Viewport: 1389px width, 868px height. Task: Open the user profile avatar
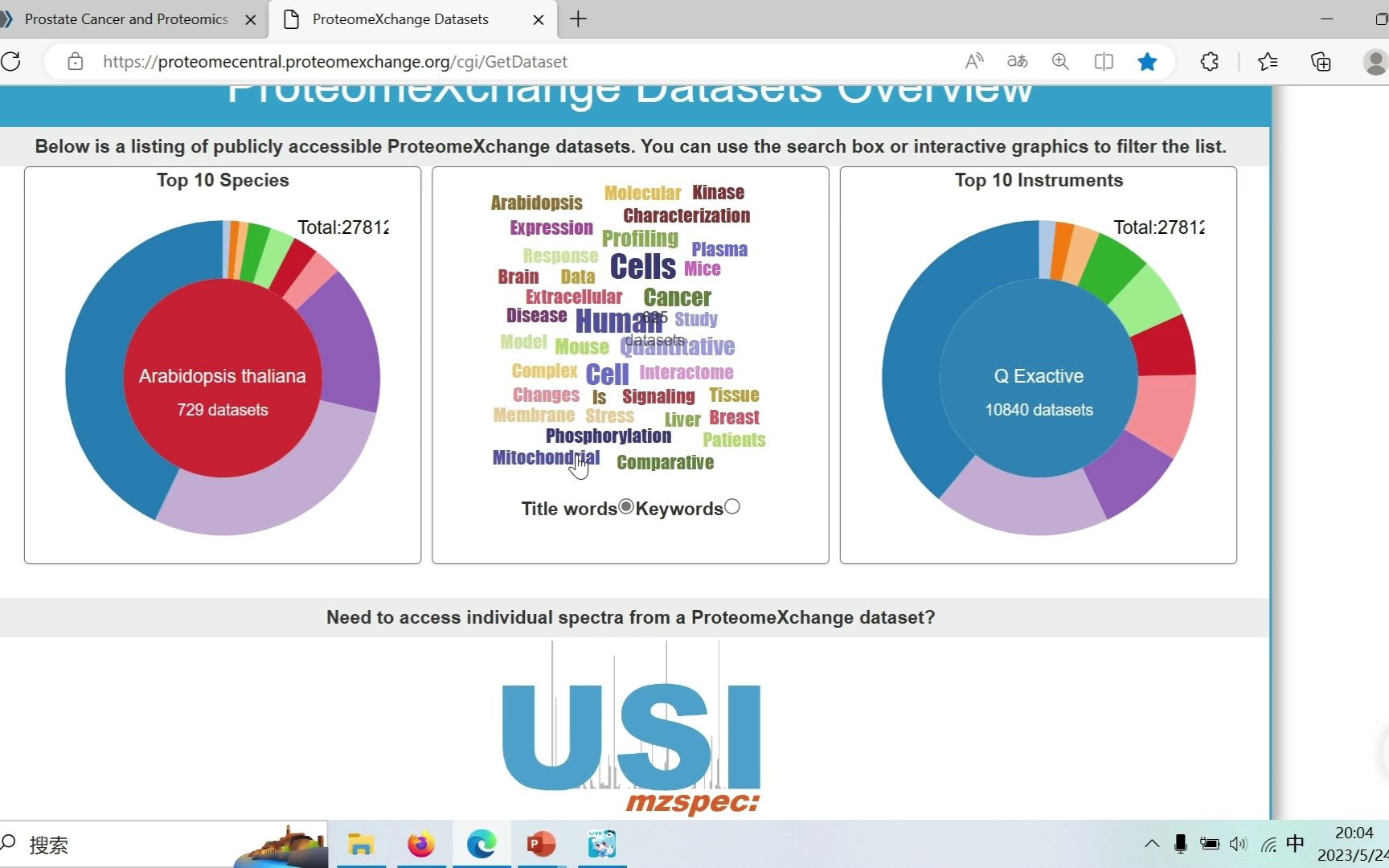1375,61
